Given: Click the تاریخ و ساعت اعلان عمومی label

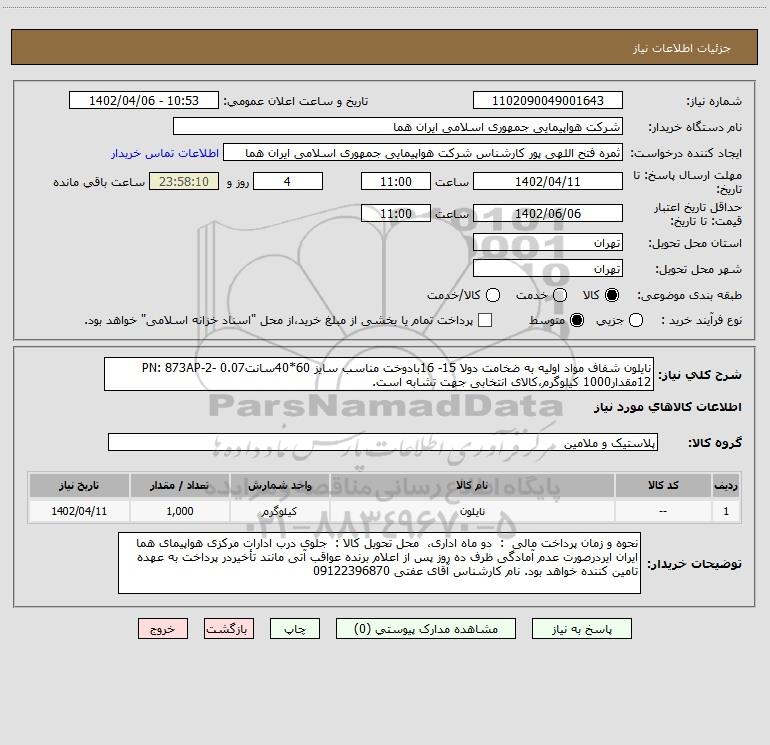Looking at the screenshot, I should coord(296,101).
